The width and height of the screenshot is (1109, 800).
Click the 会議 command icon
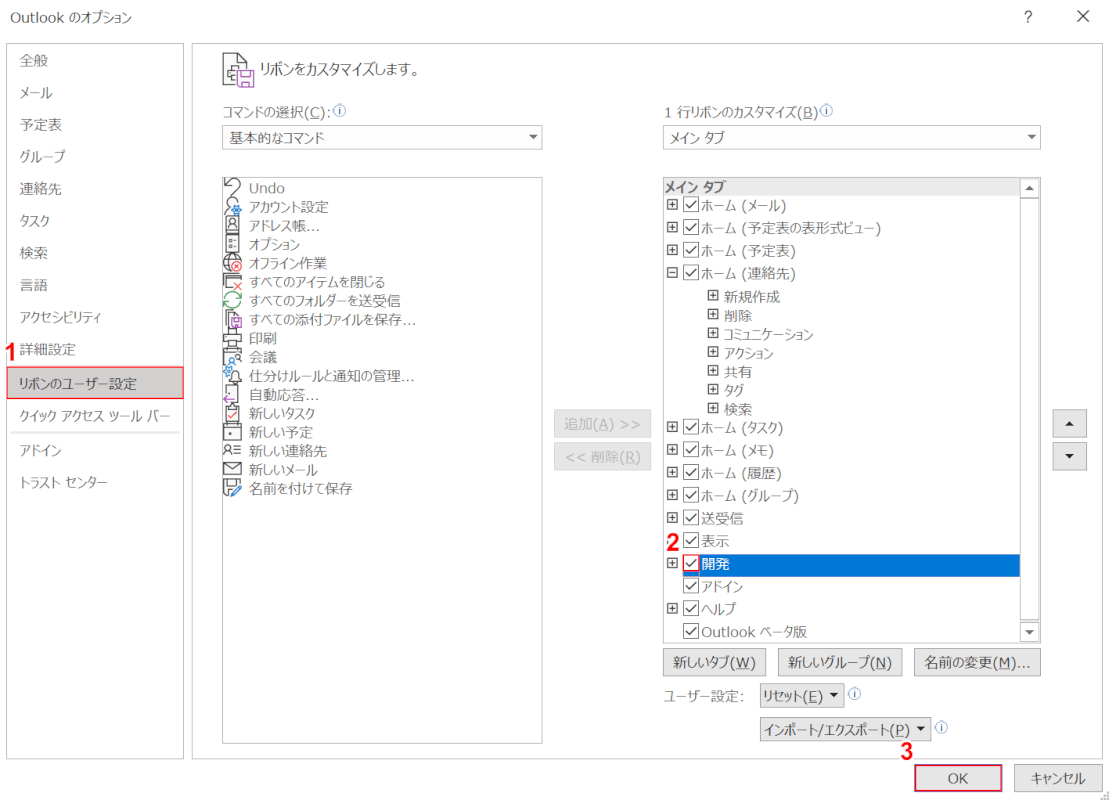click(x=232, y=356)
